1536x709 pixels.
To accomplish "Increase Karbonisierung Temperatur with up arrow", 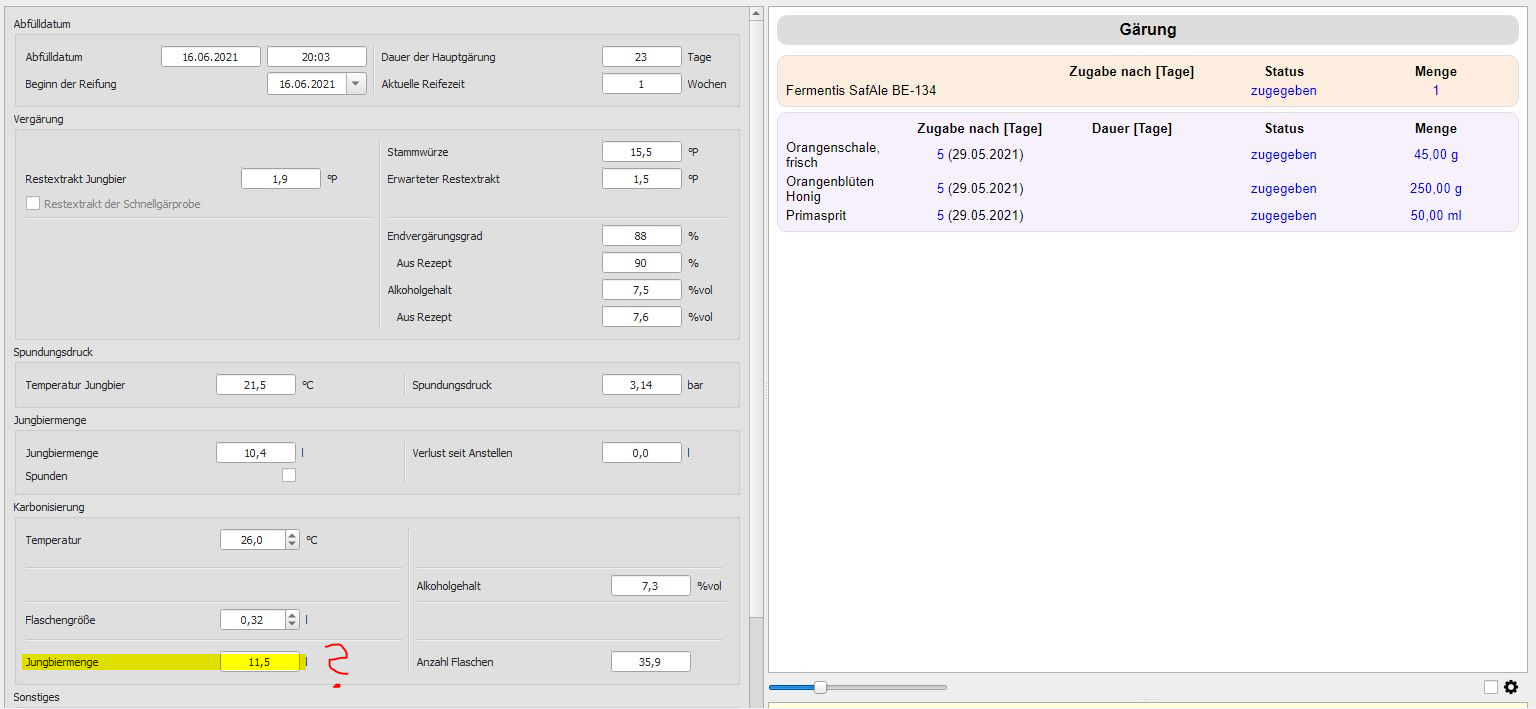I will pos(292,535).
